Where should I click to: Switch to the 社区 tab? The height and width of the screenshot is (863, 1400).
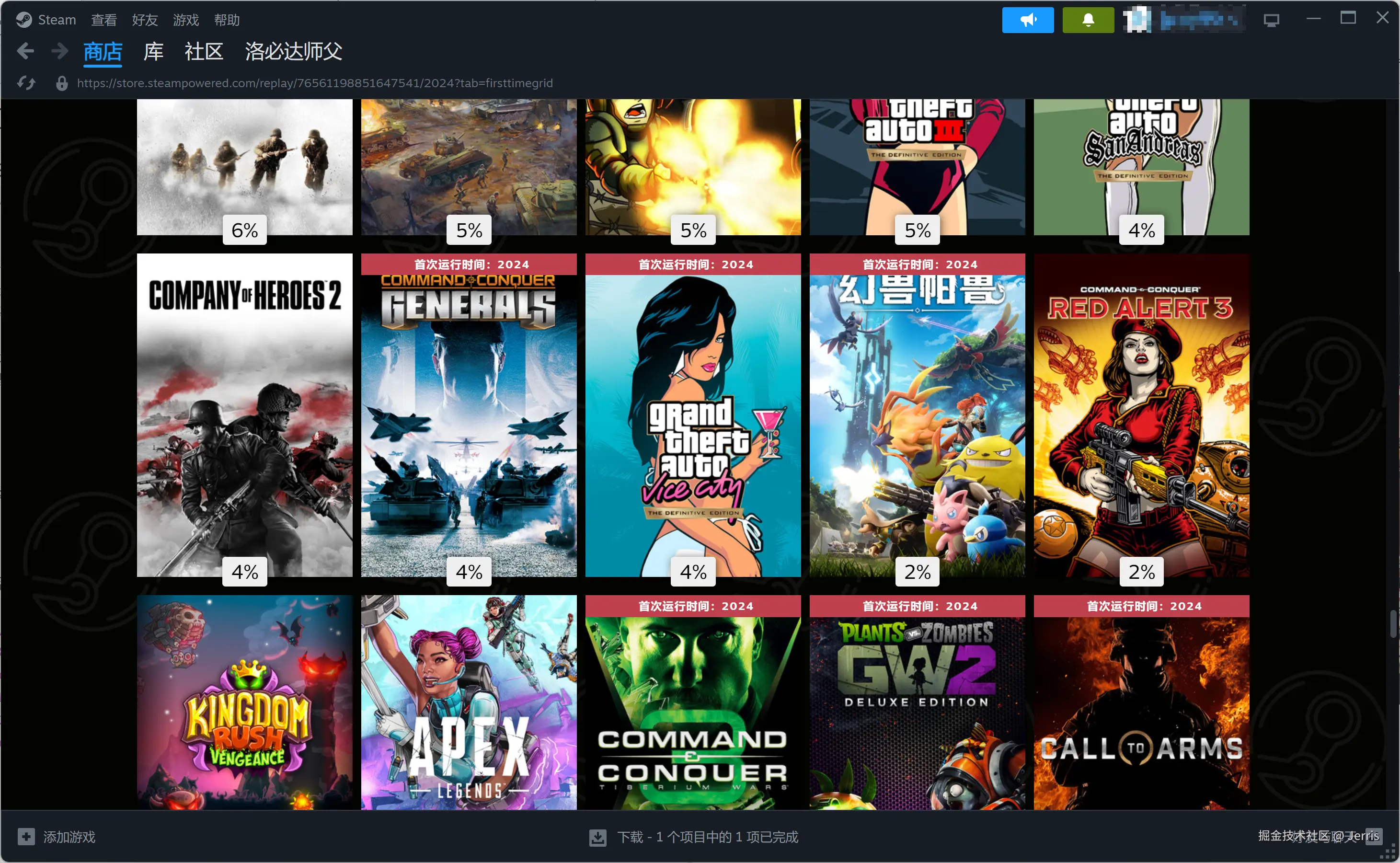click(x=204, y=51)
